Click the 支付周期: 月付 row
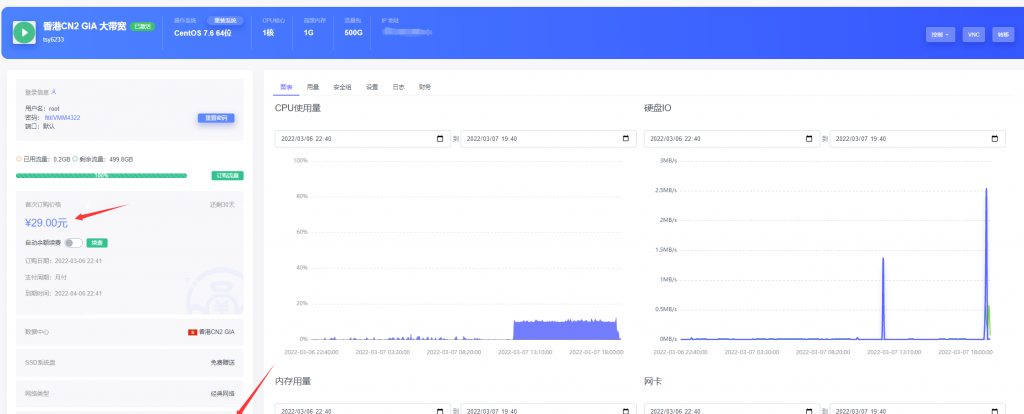 pos(46,277)
